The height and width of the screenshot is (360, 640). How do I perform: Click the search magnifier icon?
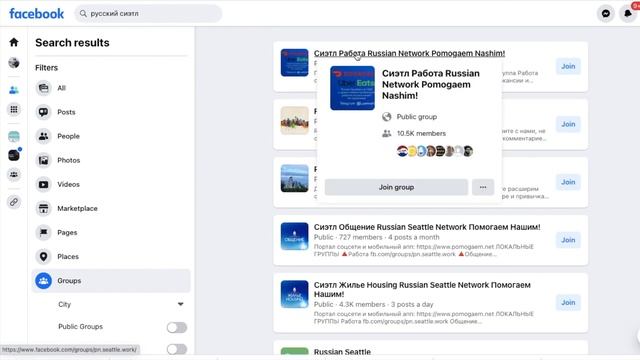83,13
